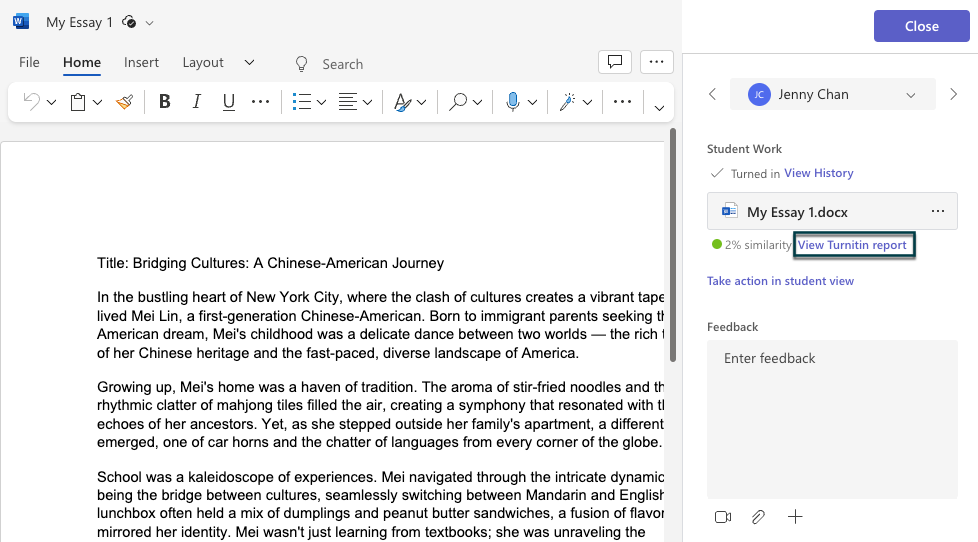Open the My Essay 1.docx attachment

click(832, 211)
